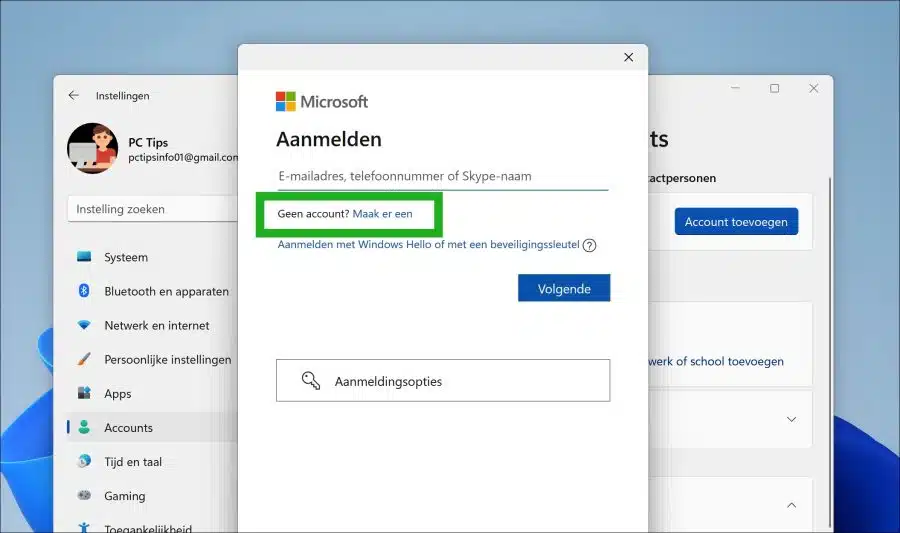Viewport: 900px width, 533px height.
Task: Click the pctipsinfo01@gmail.com email text
Action: click(183, 157)
